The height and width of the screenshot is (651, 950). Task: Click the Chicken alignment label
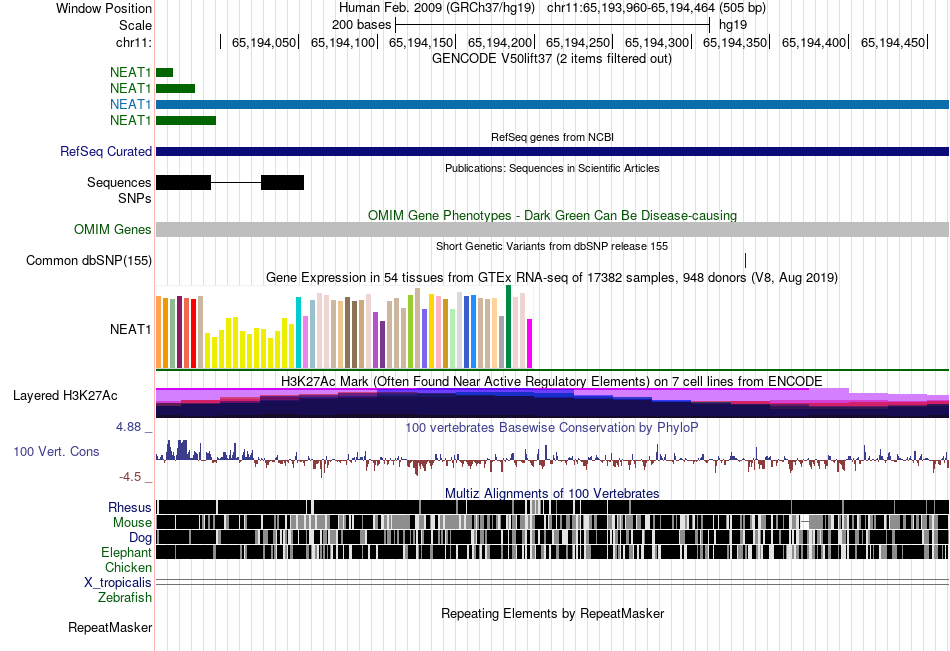coord(128,567)
